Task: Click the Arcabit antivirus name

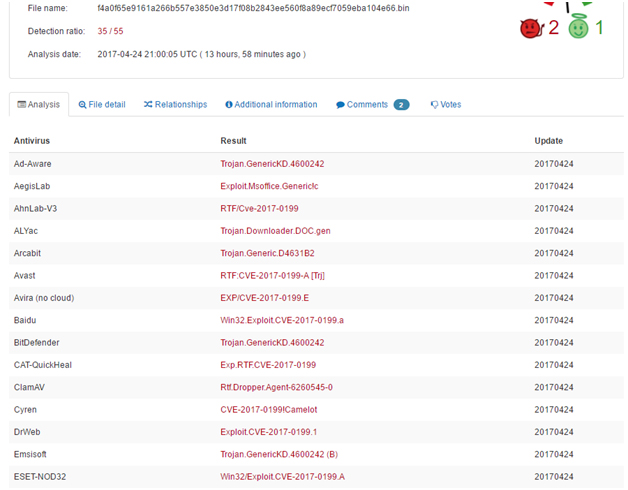Action: coord(27,253)
